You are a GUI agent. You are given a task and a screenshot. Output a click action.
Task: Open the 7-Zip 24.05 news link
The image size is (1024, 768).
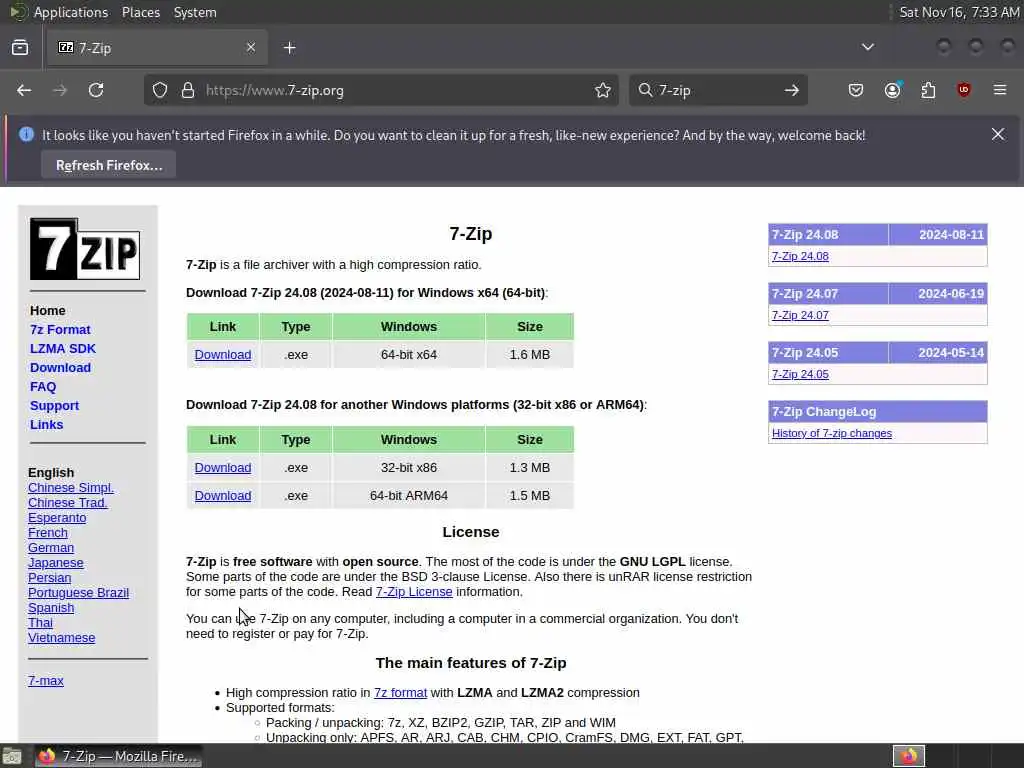[x=800, y=374]
